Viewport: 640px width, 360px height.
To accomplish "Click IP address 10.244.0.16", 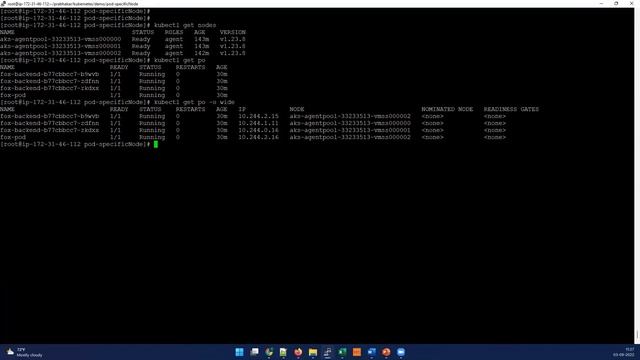I will [258, 130].
